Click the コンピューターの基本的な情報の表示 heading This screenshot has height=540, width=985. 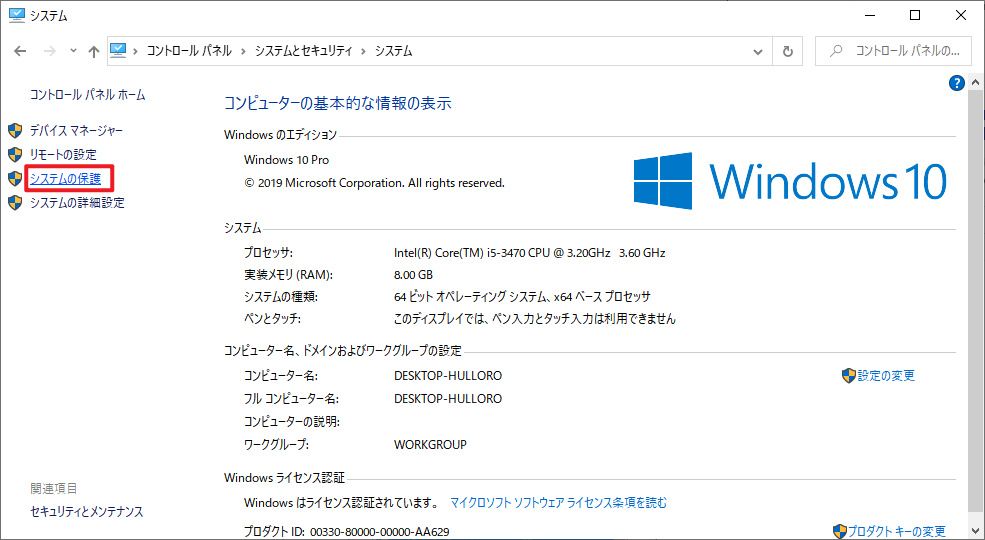point(338,103)
